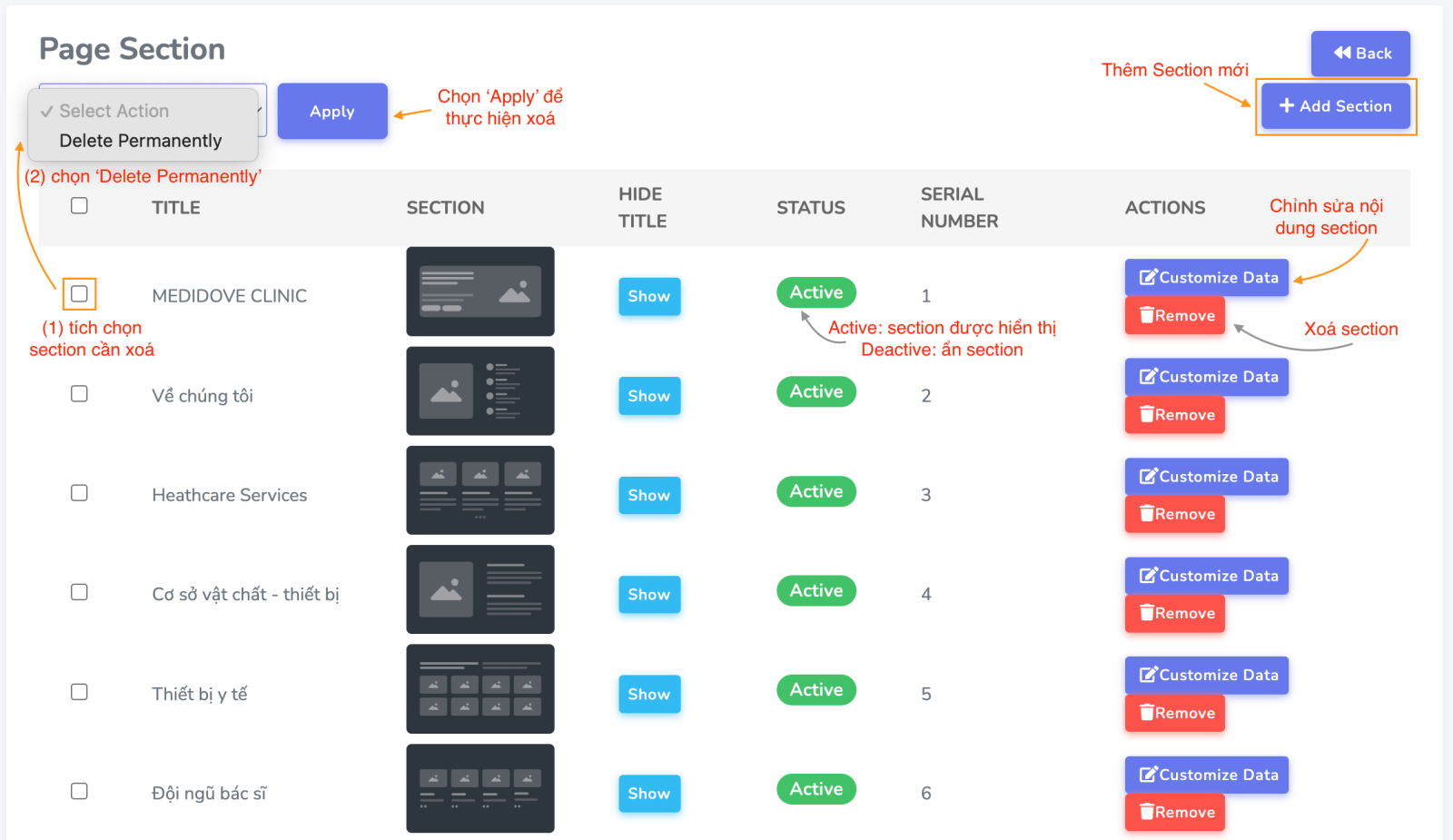This screenshot has height=840, width=1453.
Task: Customize Data for MEDIDOVE CLINIC section
Action: (x=1207, y=278)
